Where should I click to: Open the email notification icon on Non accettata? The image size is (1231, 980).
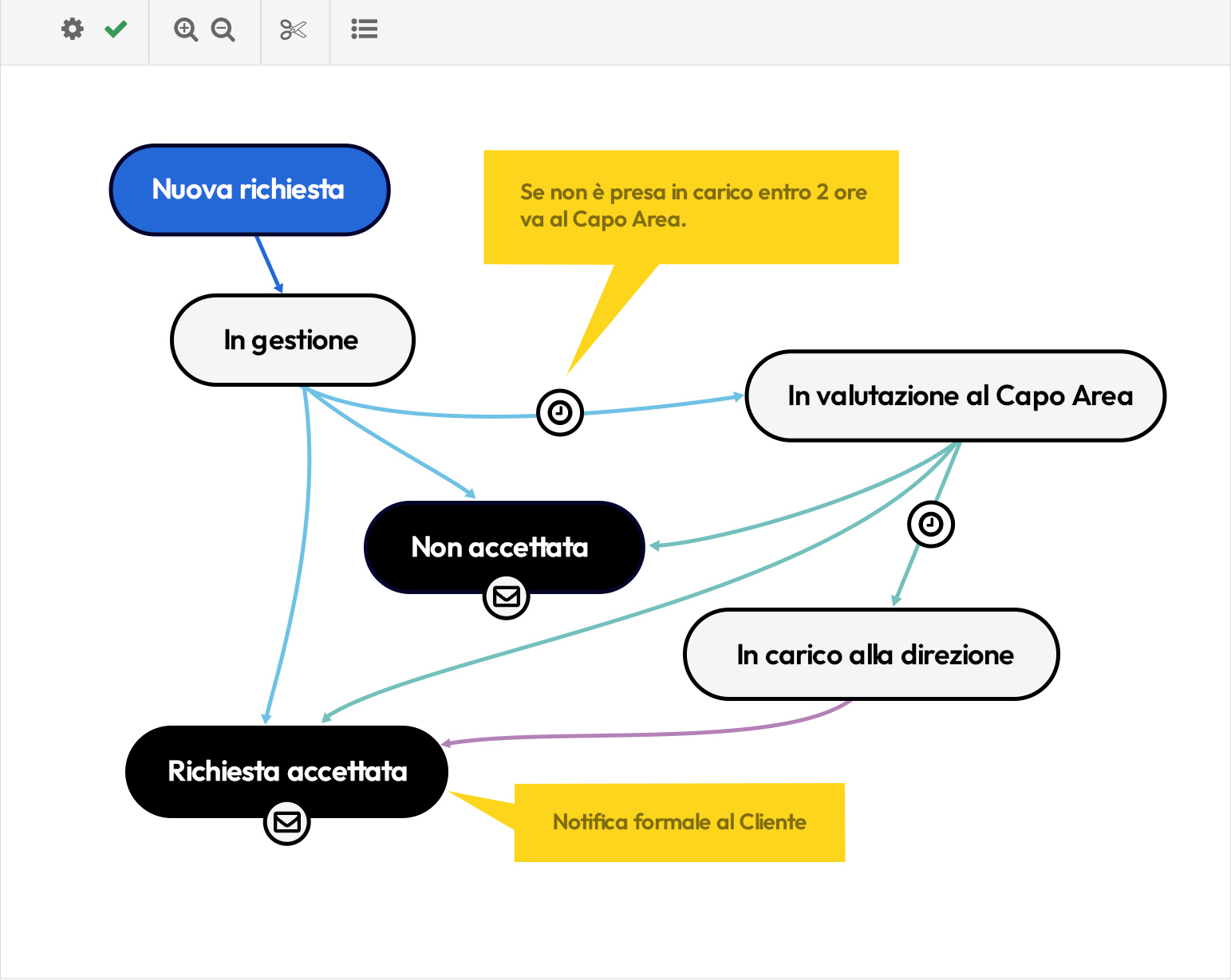[x=505, y=596]
